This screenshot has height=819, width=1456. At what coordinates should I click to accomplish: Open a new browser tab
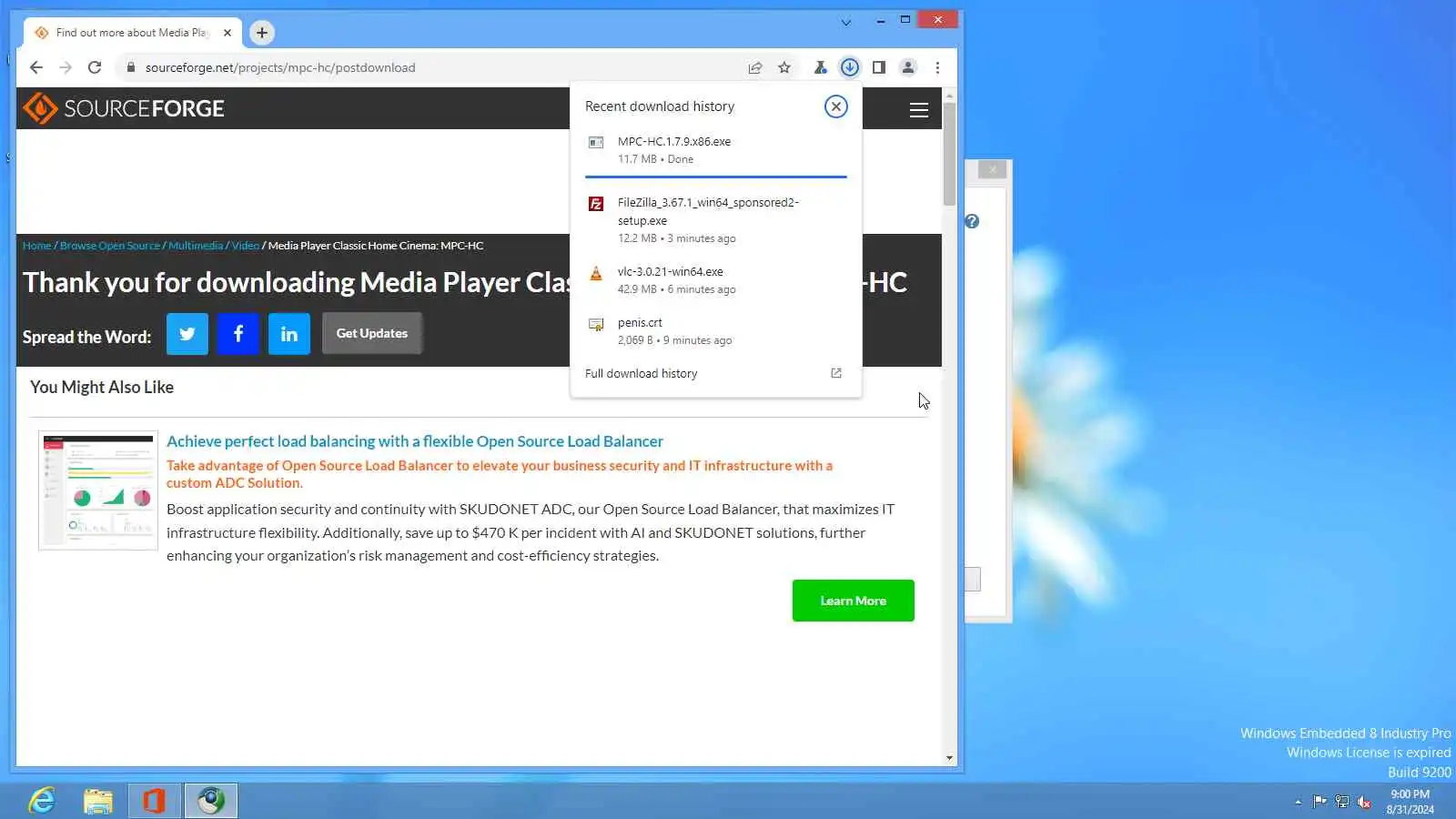point(262,33)
